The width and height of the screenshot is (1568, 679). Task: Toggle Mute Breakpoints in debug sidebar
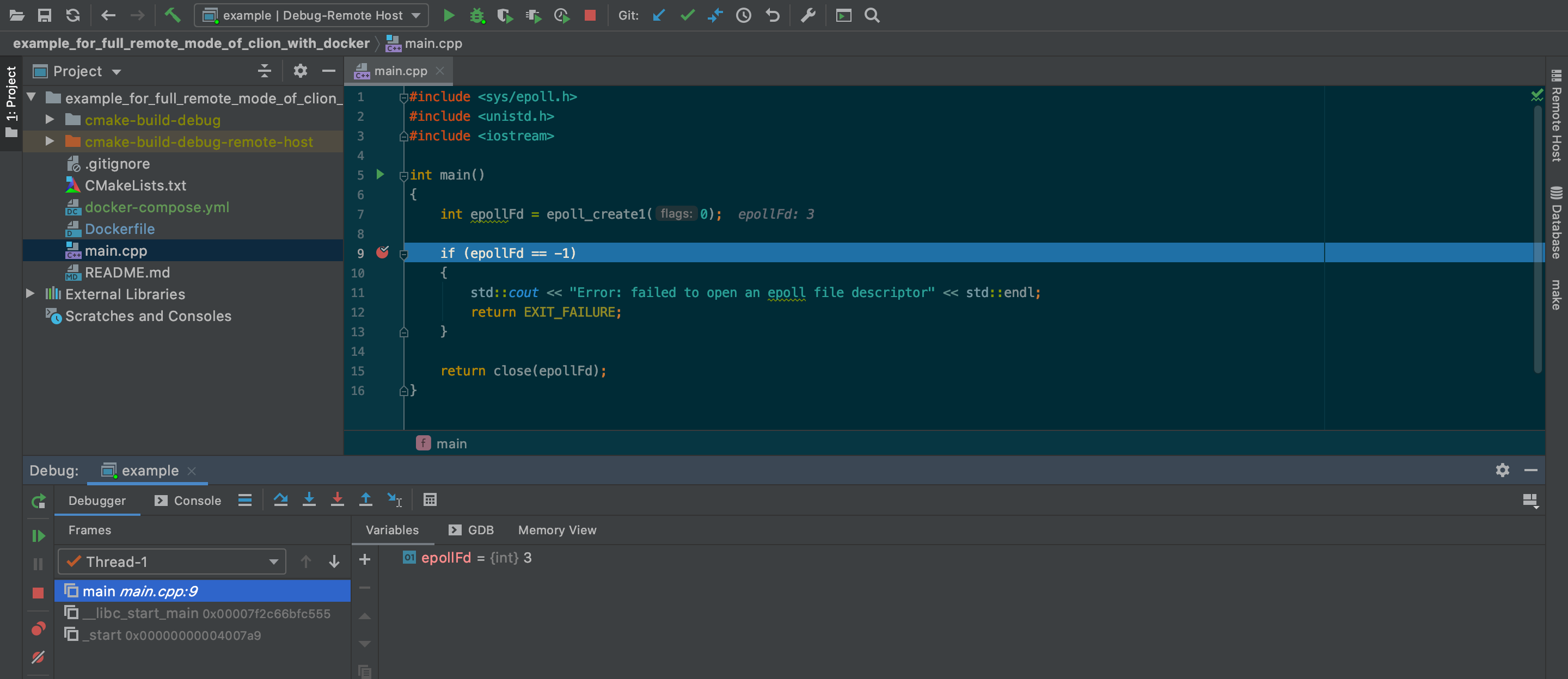(38, 657)
